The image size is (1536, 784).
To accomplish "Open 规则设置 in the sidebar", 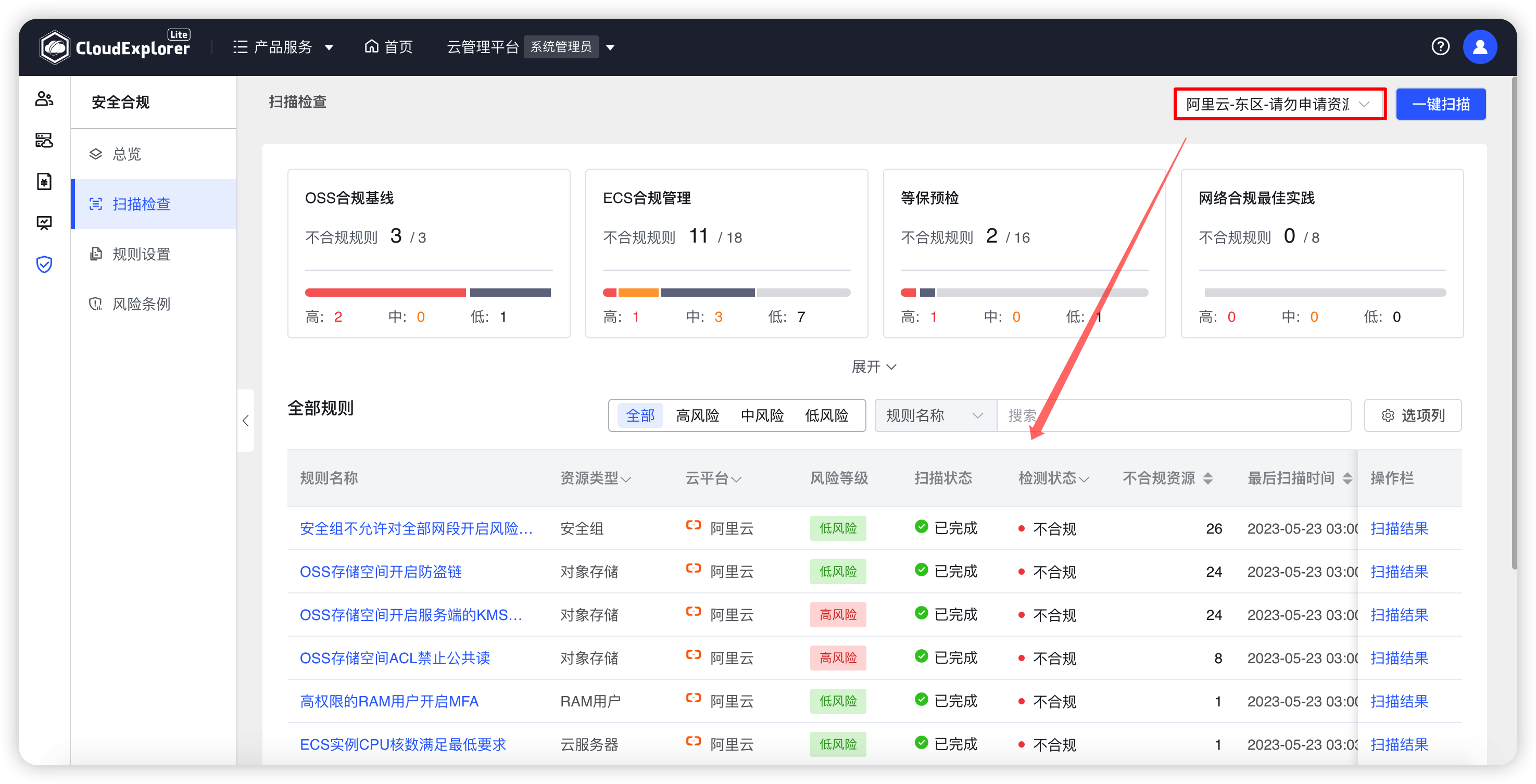I will click(x=154, y=254).
